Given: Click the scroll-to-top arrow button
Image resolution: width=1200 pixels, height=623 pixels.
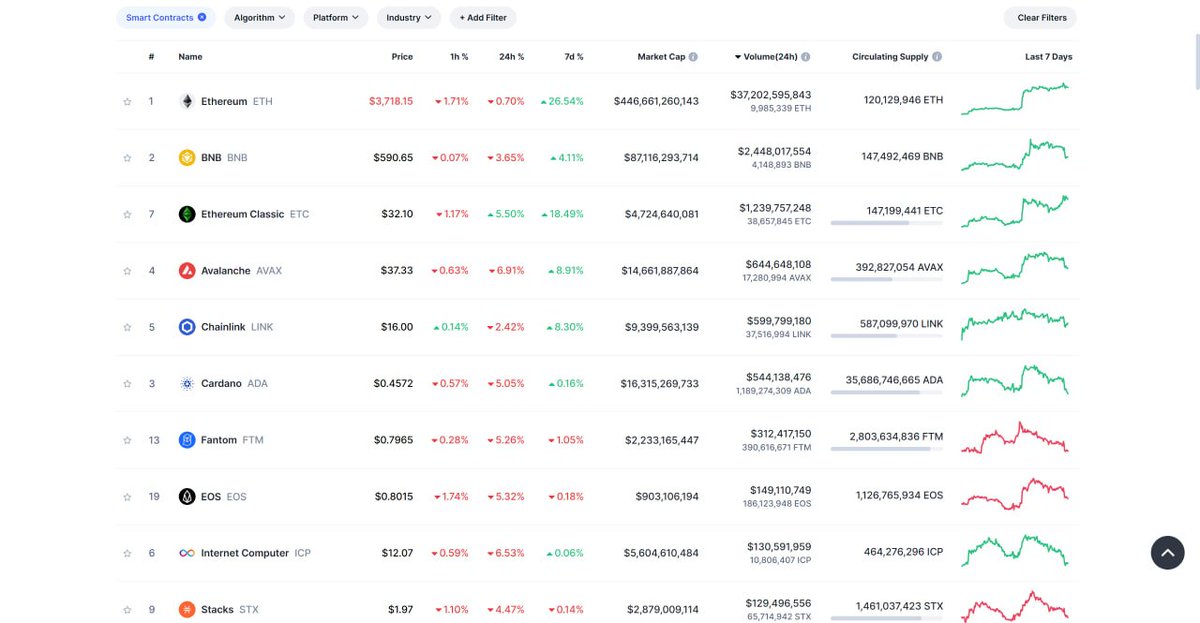Looking at the screenshot, I should 1167,553.
